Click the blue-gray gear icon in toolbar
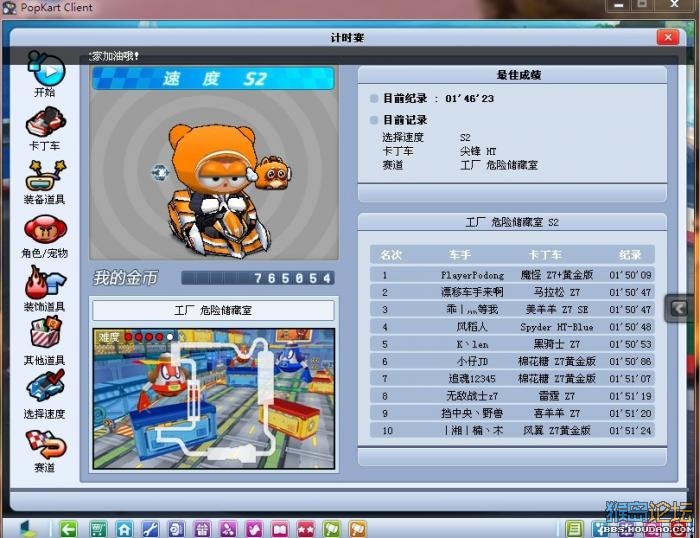 coord(176,530)
